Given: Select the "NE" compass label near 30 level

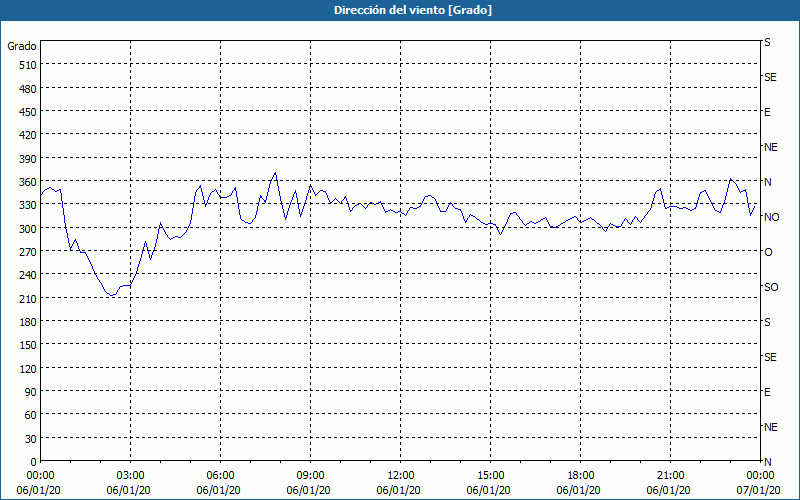Looking at the screenshot, I should tap(771, 427).
